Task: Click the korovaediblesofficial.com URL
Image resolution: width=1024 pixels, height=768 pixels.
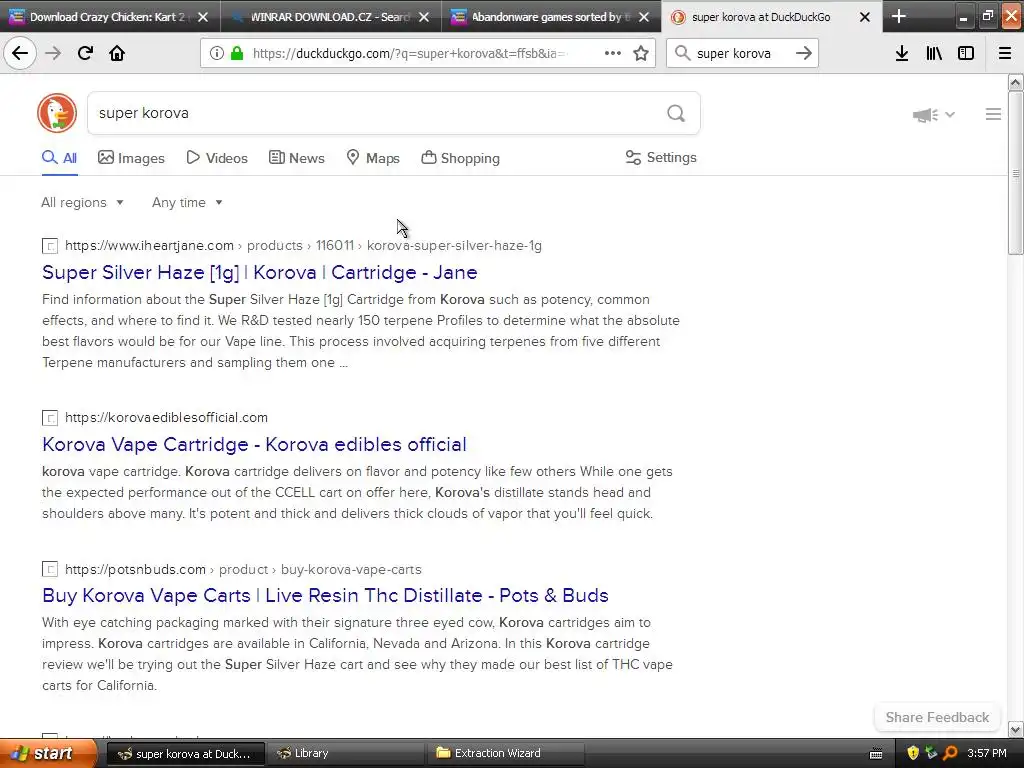Action: coord(166,418)
